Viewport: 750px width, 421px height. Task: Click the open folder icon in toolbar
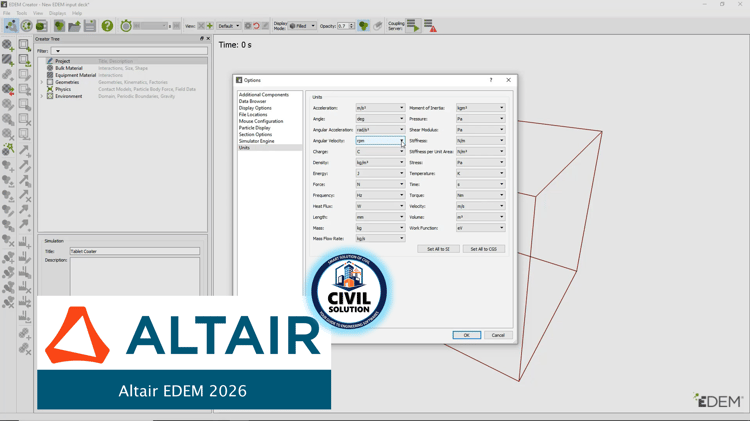(75, 26)
